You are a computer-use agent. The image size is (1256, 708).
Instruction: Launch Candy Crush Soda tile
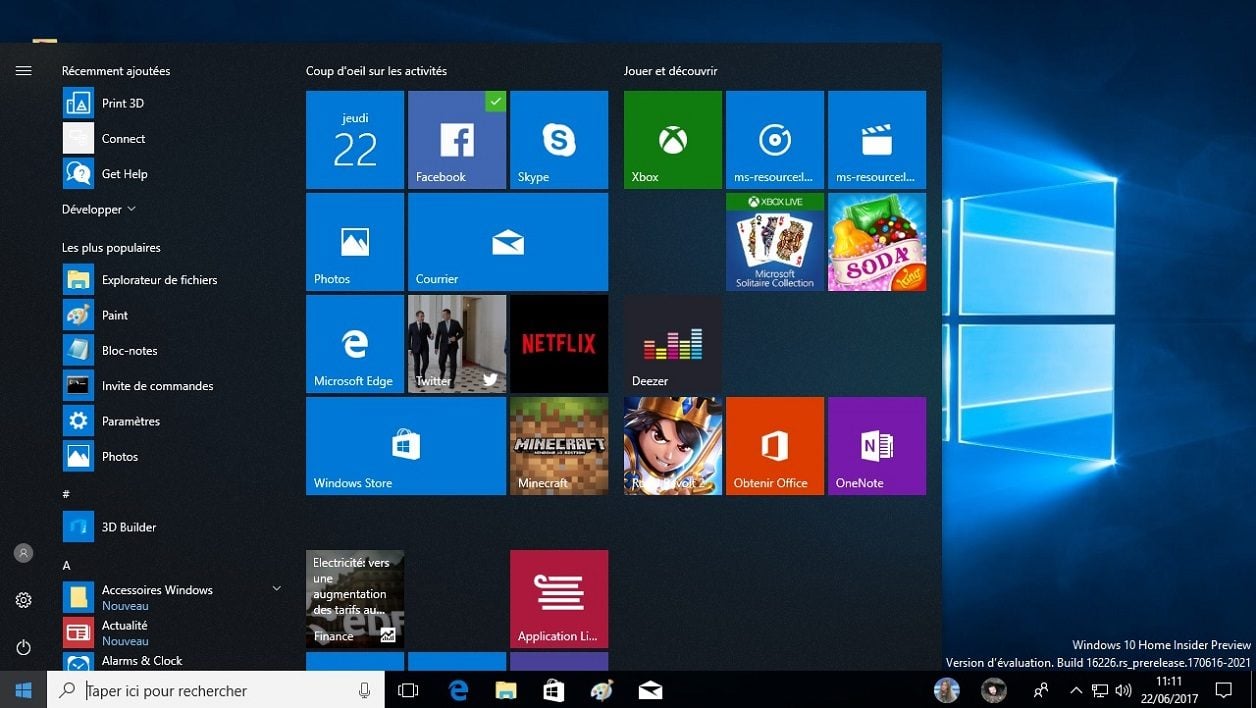pyautogui.click(x=877, y=242)
